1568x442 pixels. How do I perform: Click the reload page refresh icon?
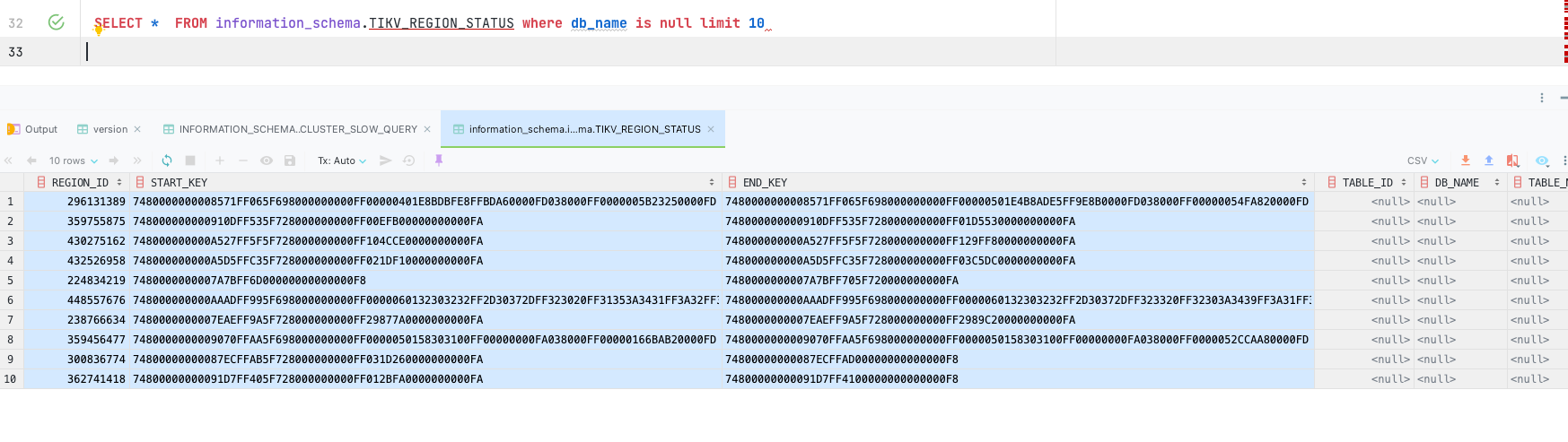coord(167,160)
